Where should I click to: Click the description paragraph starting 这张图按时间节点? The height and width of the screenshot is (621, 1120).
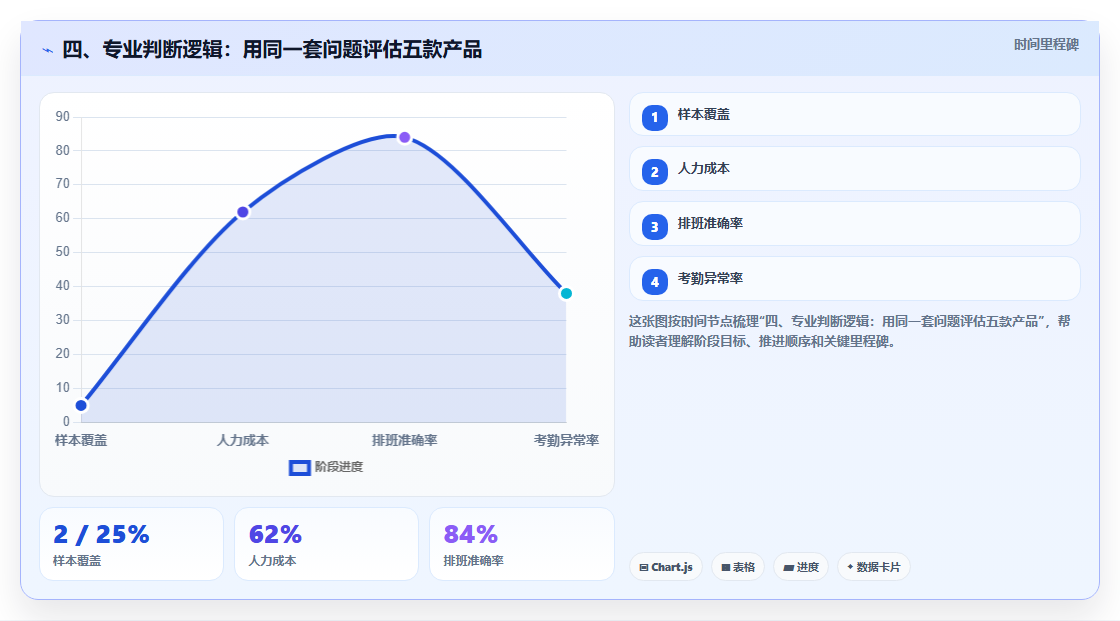[849, 332]
